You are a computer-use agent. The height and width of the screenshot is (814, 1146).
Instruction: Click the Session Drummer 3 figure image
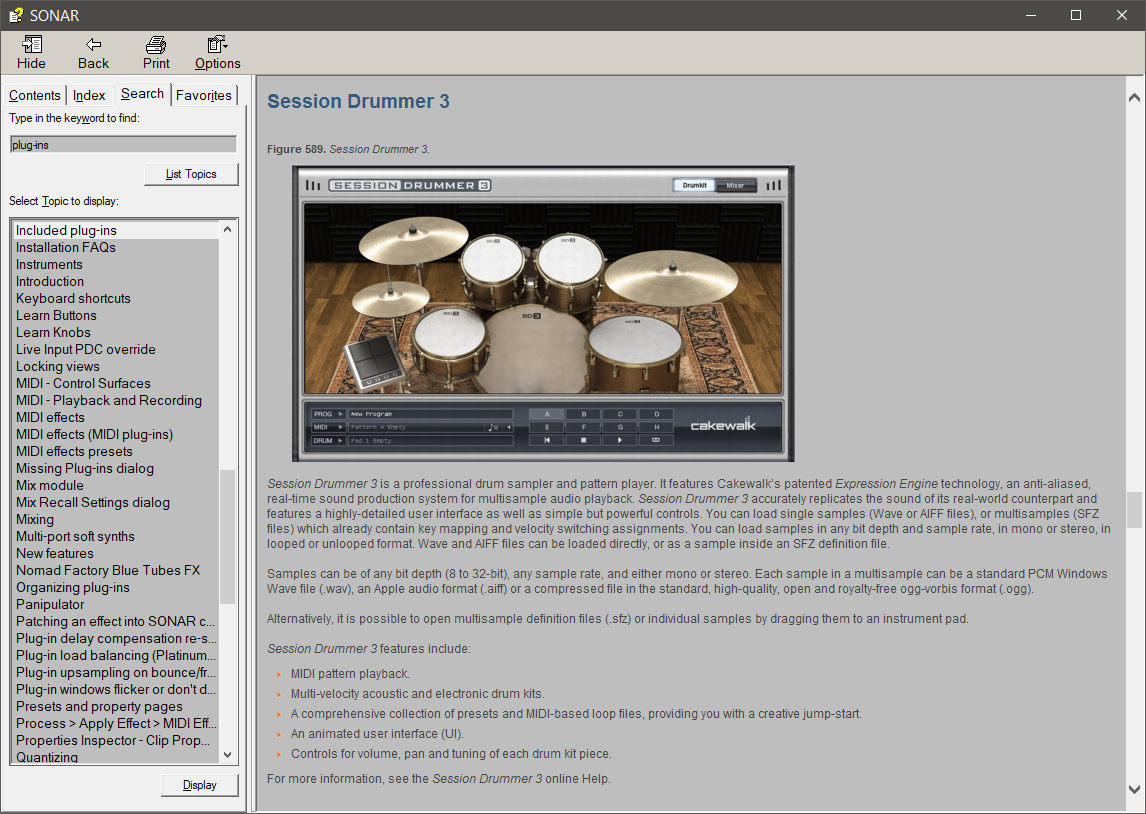tap(543, 313)
